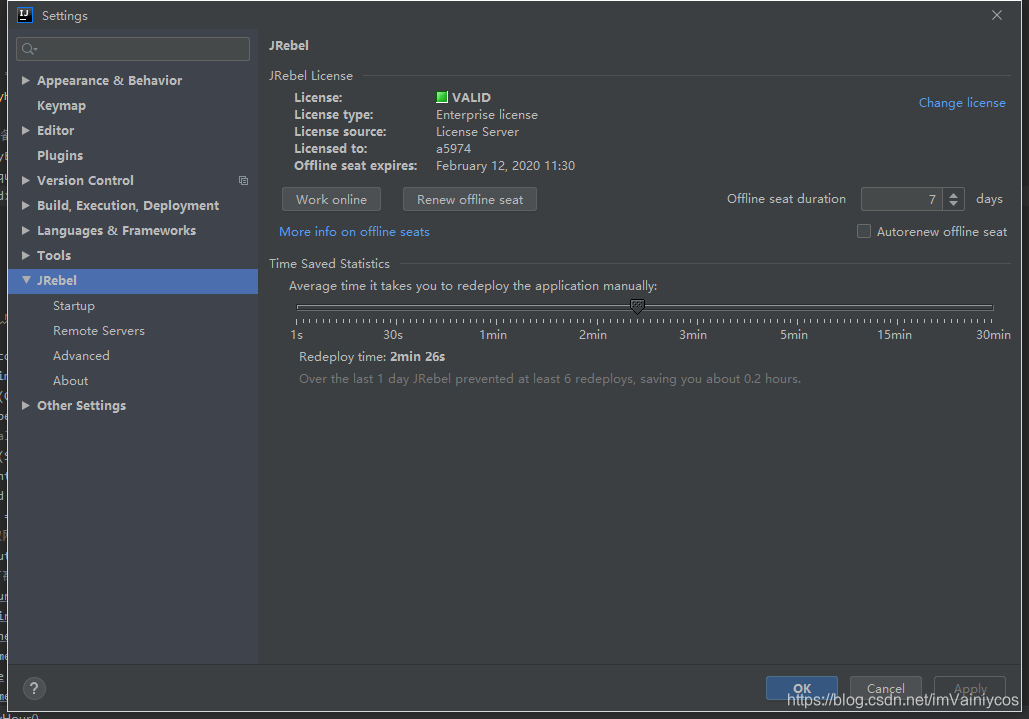Expand Other Settings arrow
The width and height of the screenshot is (1029, 719).
[26, 405]
